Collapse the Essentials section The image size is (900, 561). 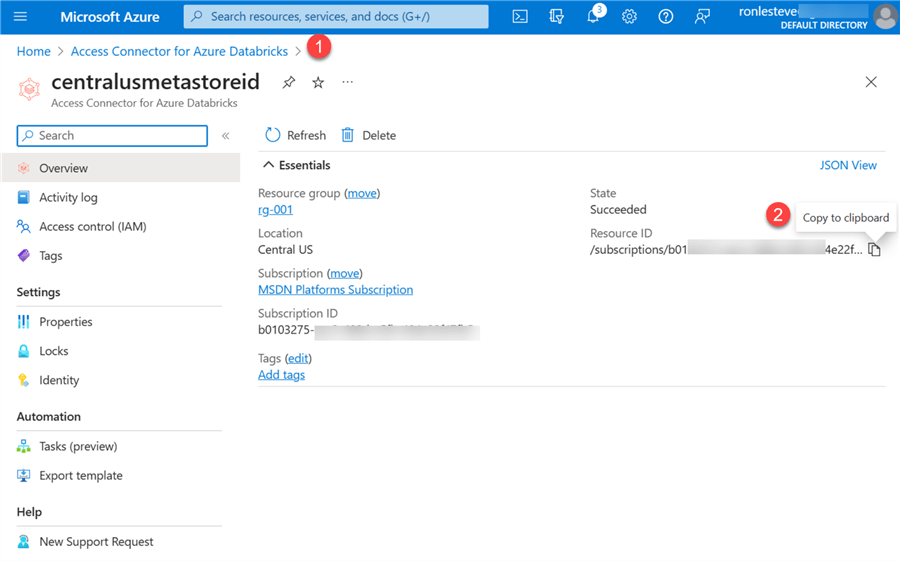268,165
